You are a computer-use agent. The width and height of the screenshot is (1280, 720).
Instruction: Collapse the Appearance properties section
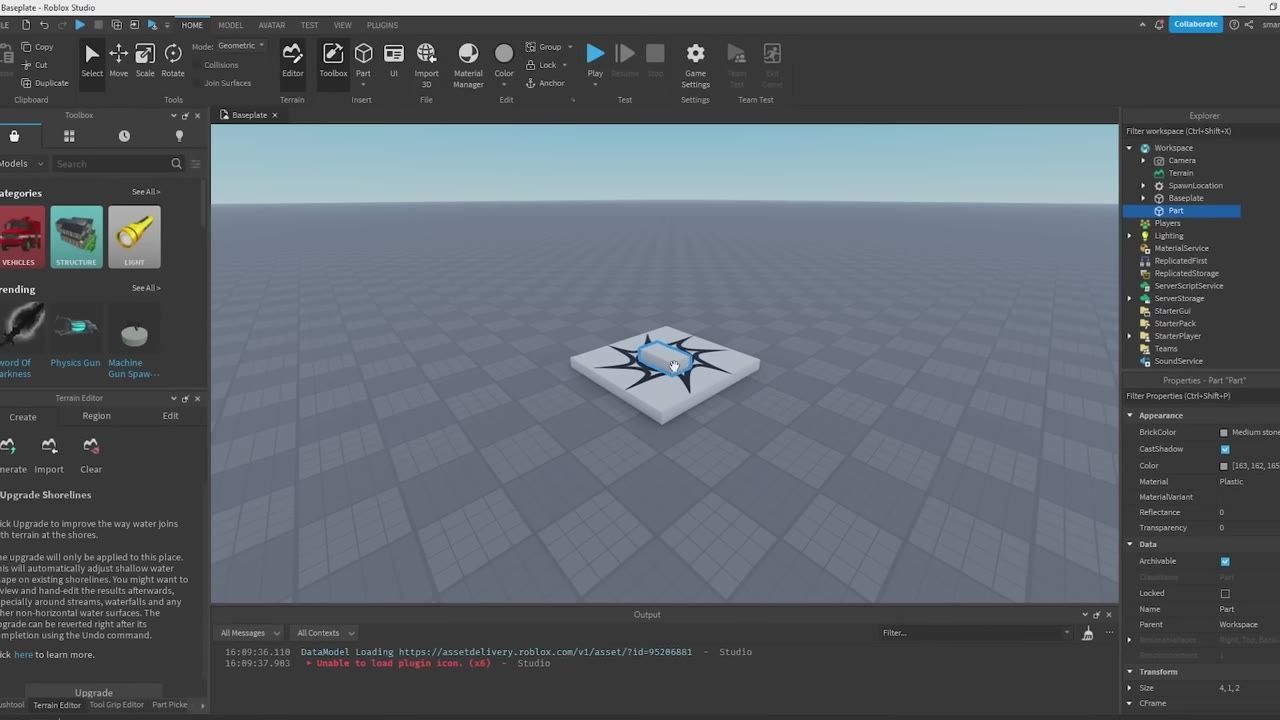(x=1130, y=416)
